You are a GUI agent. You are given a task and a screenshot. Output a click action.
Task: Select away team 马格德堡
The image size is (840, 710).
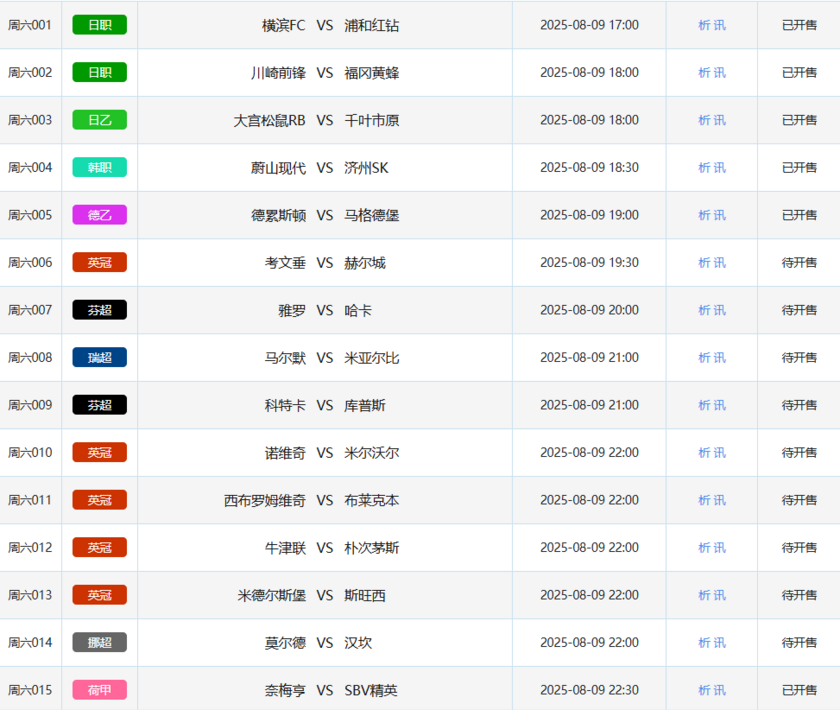coord(371,215)
